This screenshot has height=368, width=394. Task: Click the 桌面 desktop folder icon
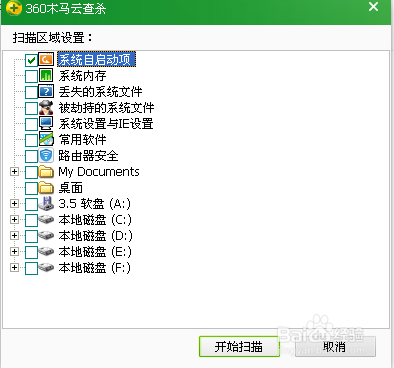(46, 188)
